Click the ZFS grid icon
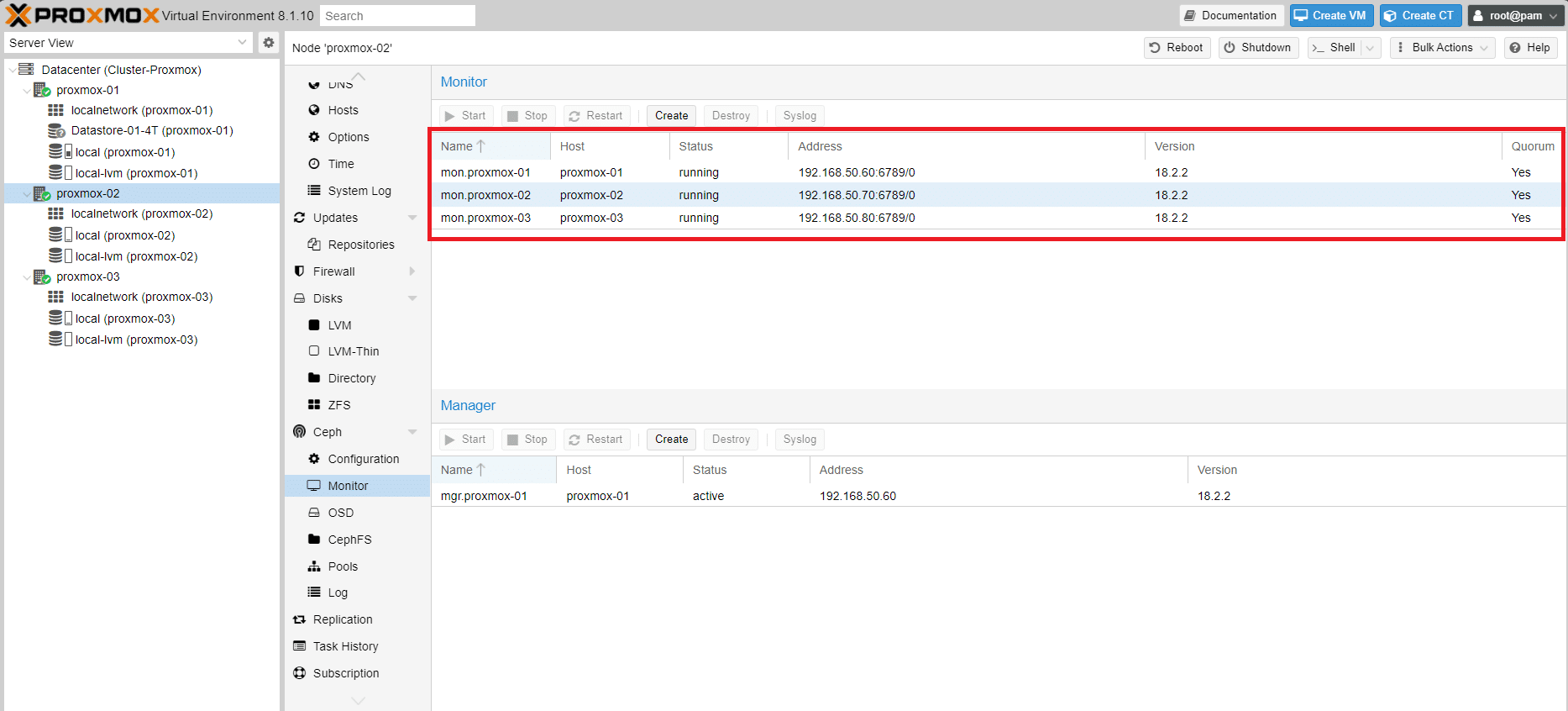The width and height of the screenshot is (1568, 711). [314, 405]
